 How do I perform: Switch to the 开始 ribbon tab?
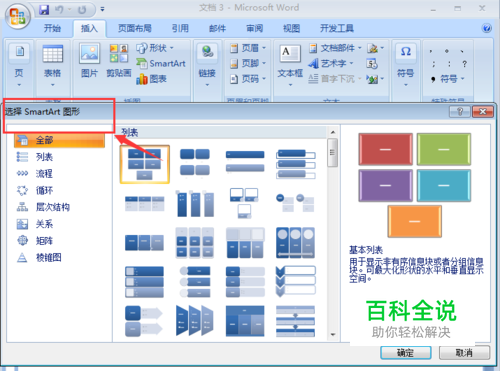point(52,28)
